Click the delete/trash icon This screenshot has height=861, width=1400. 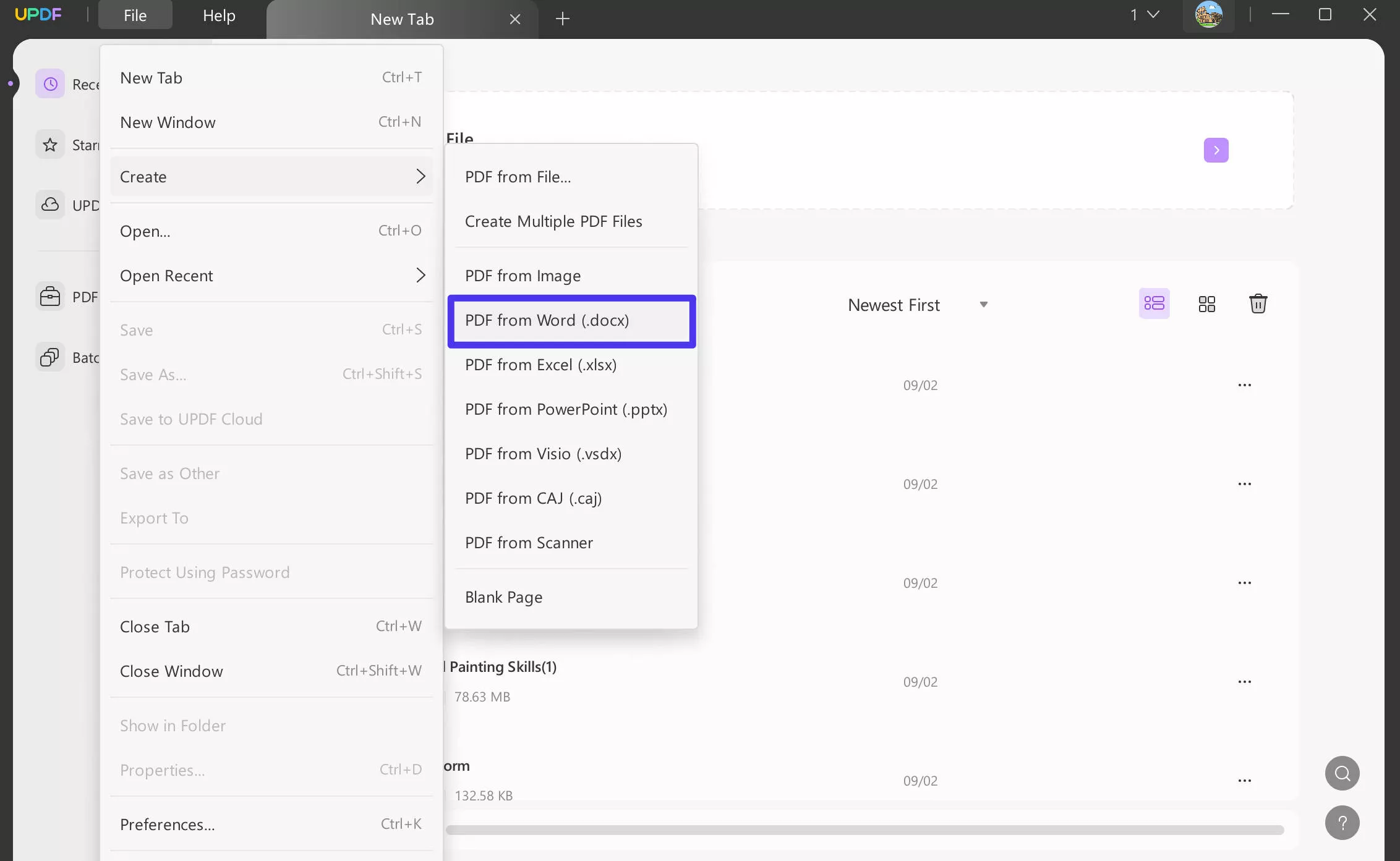tap(1258, 304)
